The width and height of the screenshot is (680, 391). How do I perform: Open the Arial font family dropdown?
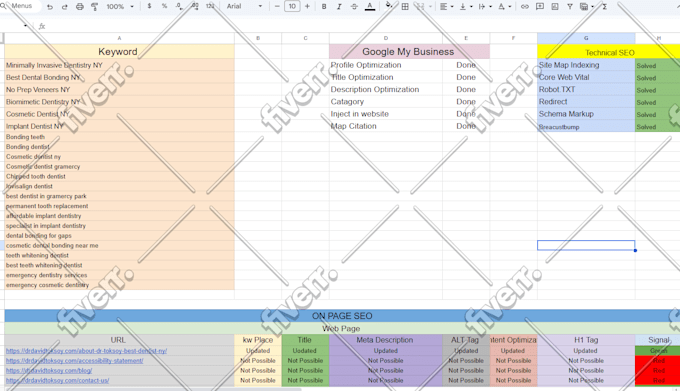click(x=244, y=6)
